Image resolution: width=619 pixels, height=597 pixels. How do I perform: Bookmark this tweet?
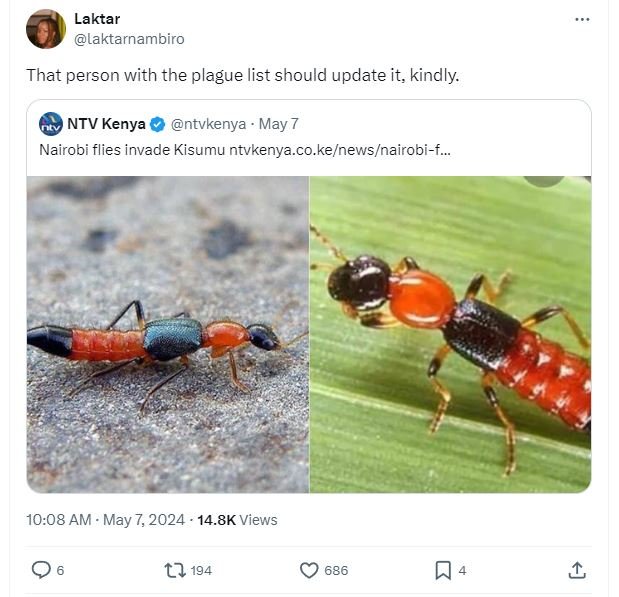coord(443,570)
